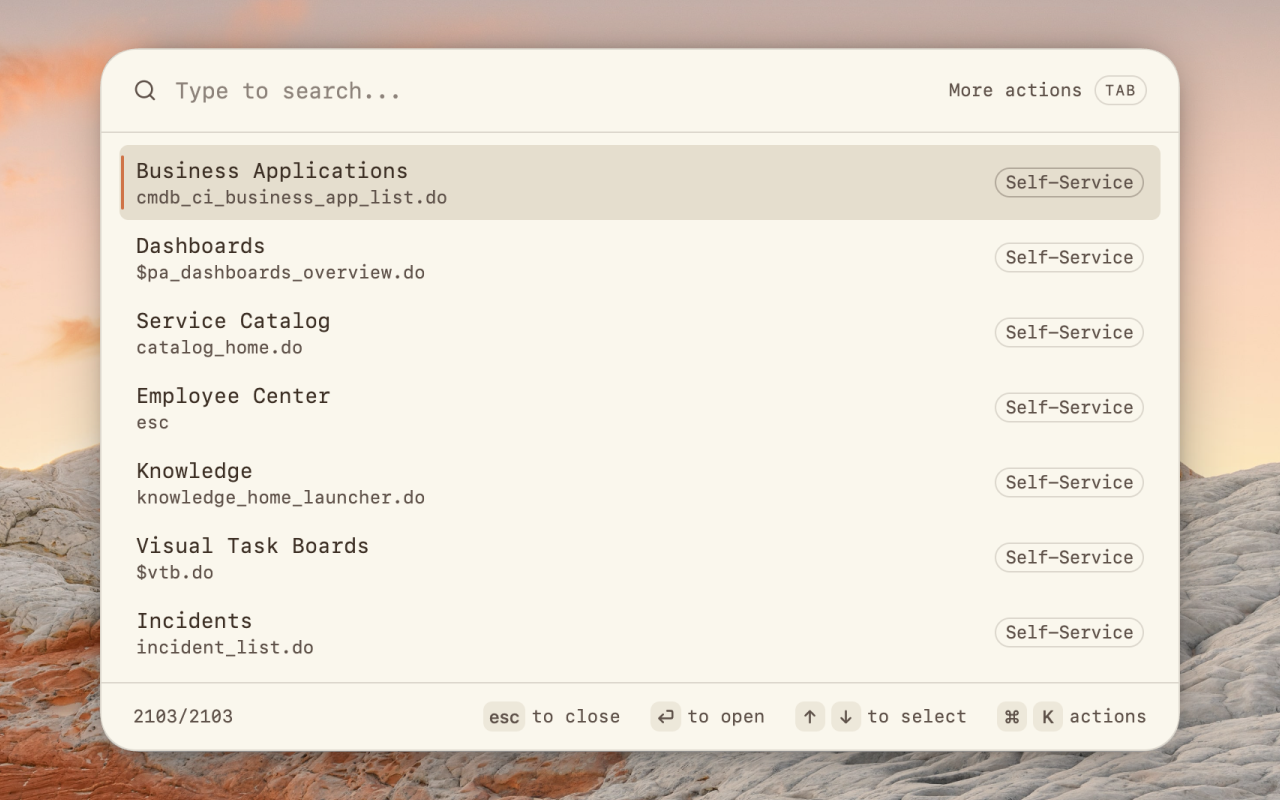
Task: Click the esc key hint in footer
Action: click(504, 717)
